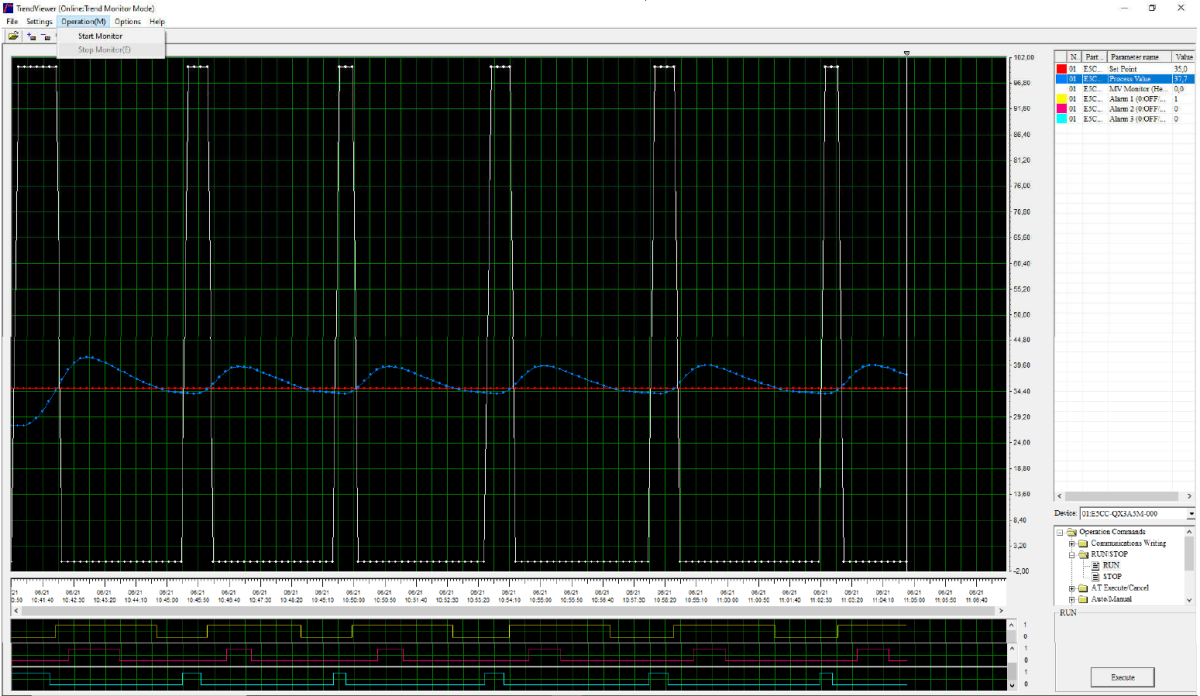Click the STOP document icon in tree
Screen dimensions: 1200x696
1095,576
